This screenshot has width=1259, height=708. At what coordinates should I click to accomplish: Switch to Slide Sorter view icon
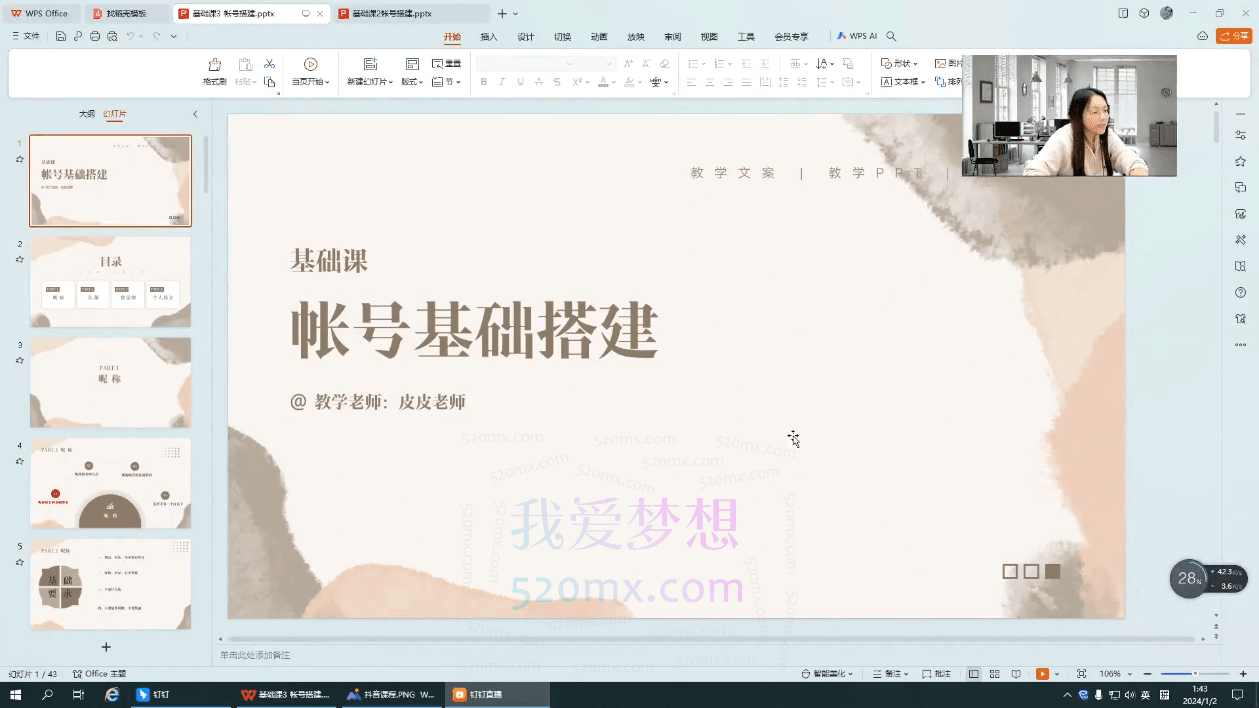click(x=995, y=674)
